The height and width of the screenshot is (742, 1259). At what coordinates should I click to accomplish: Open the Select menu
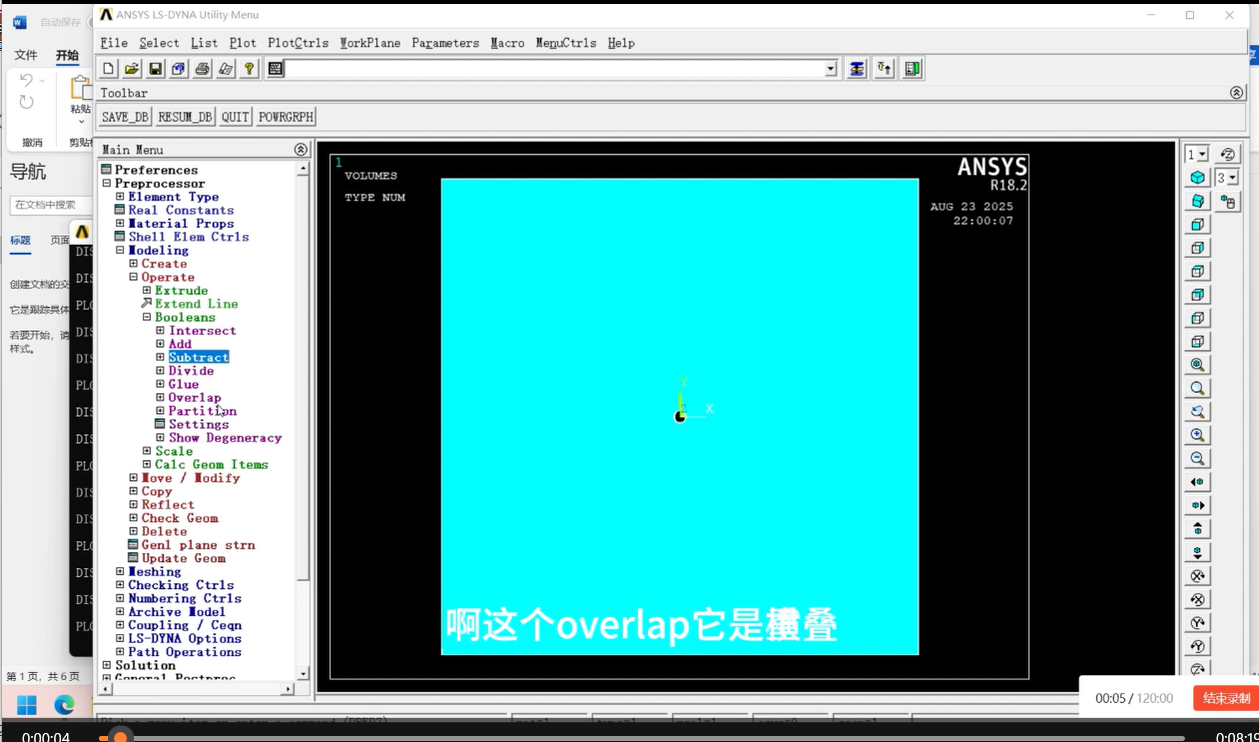coord(159,43)
